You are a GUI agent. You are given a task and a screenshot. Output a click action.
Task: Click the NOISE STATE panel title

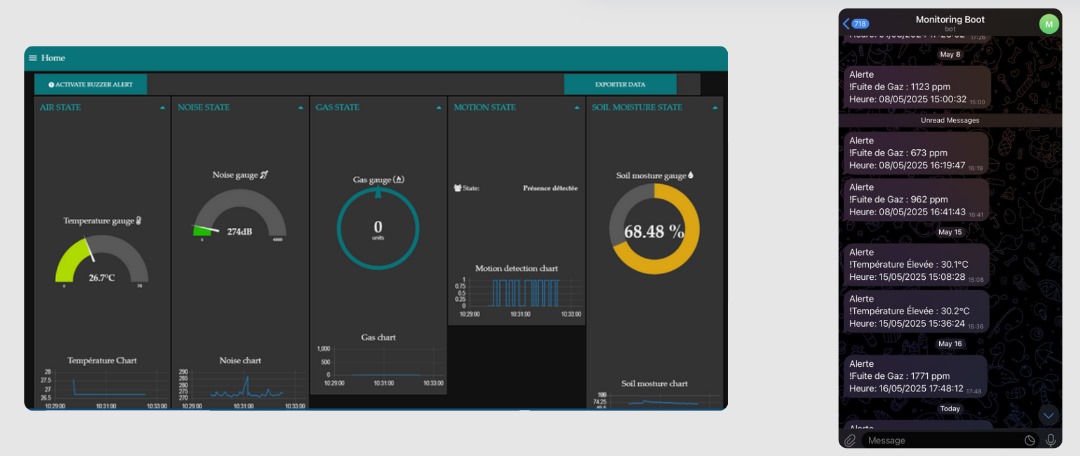coord(203,107)
